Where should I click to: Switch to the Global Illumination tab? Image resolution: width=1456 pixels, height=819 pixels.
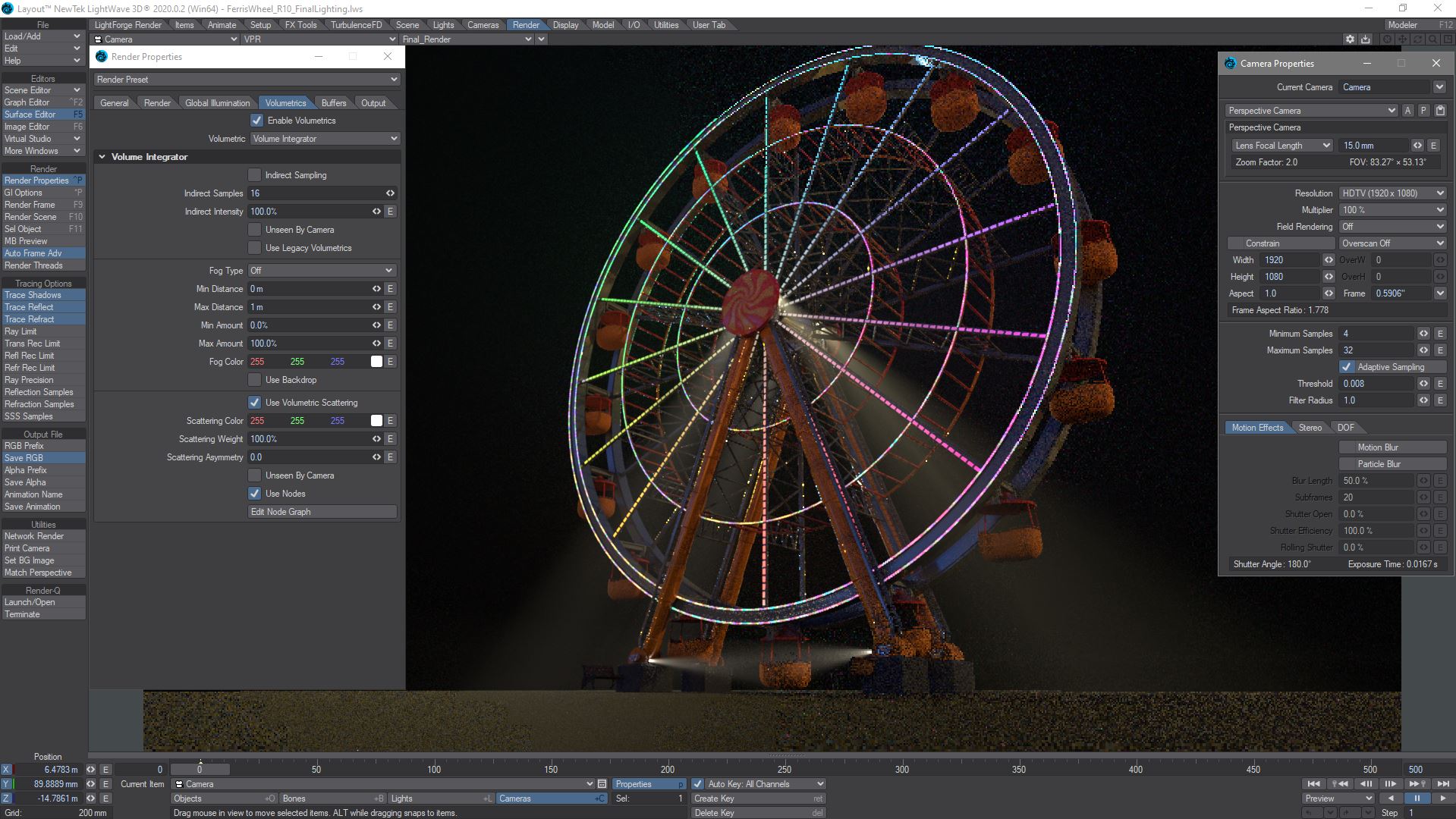click(x=217, y=103)
